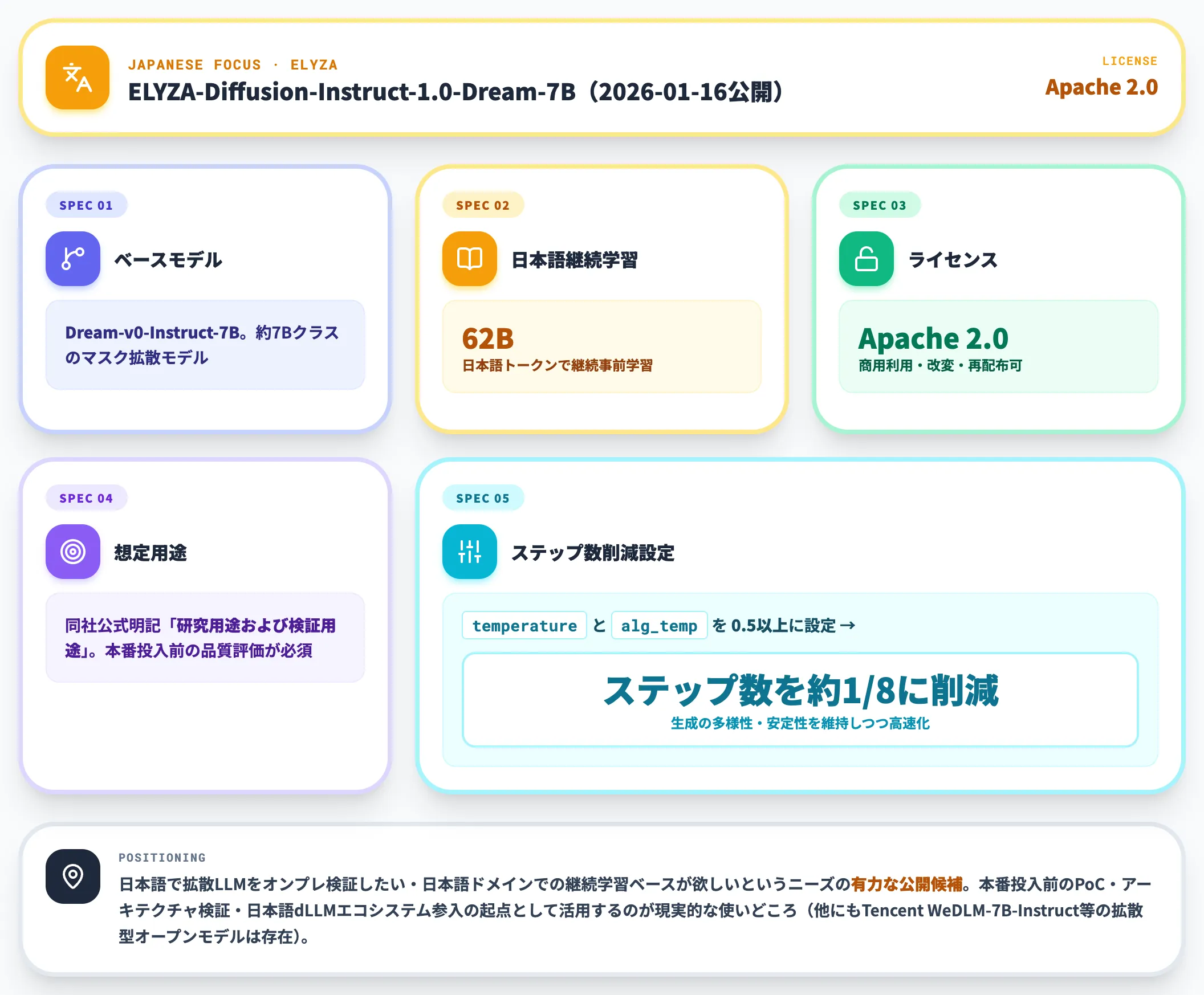The image size is (1204, 995).
Task: Click the purple target icon for 想定用途
Action: (x=73, y=552)
